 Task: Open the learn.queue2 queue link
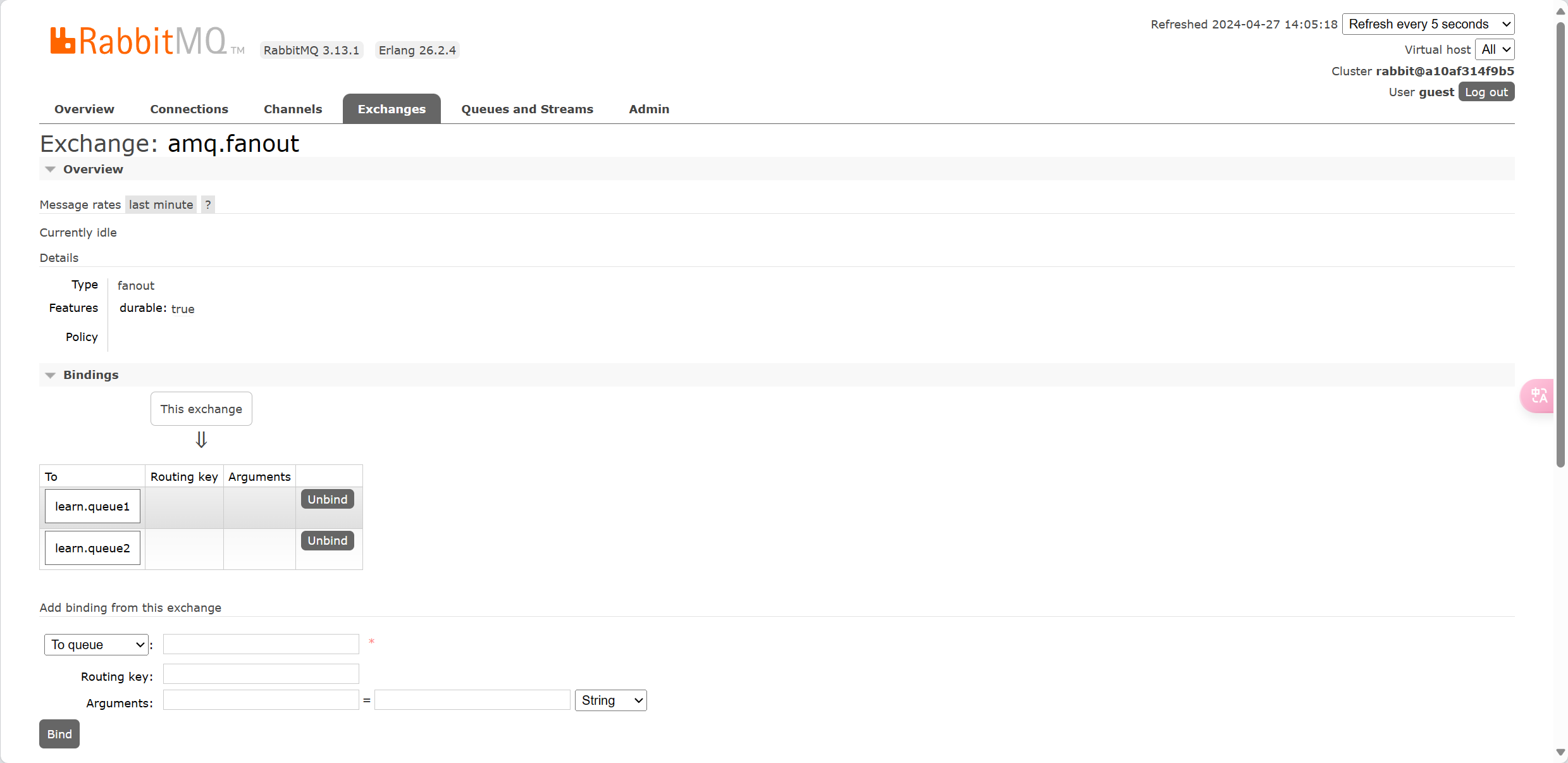click(92, 548)
